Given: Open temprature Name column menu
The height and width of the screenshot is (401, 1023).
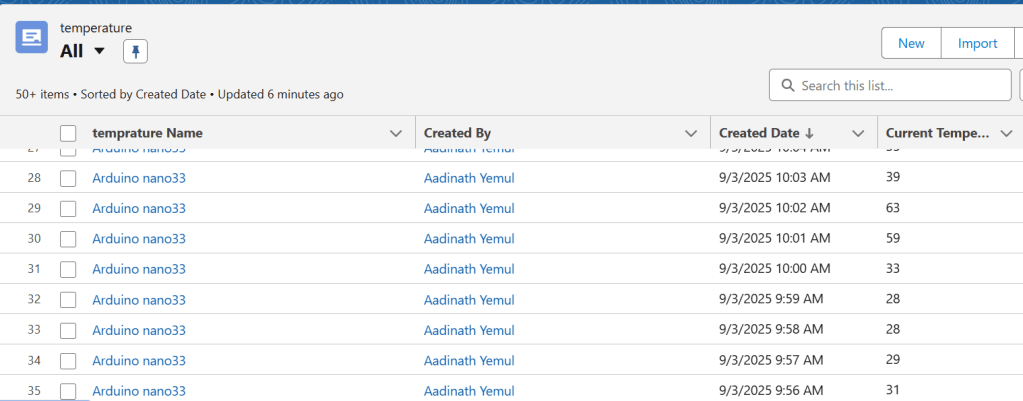Looking at the screenshot, I should (396, 133).
